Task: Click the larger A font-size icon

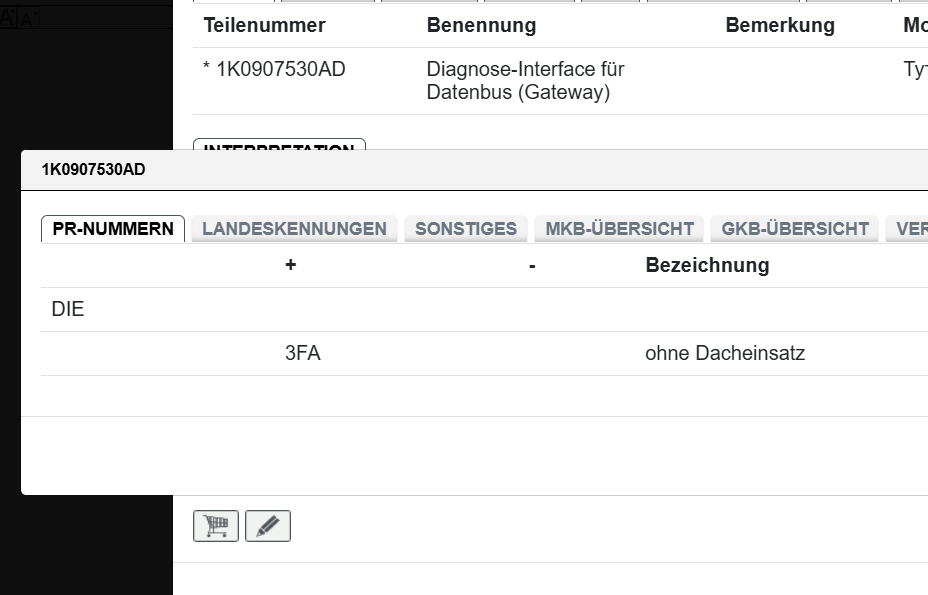Action: (8, 17)
